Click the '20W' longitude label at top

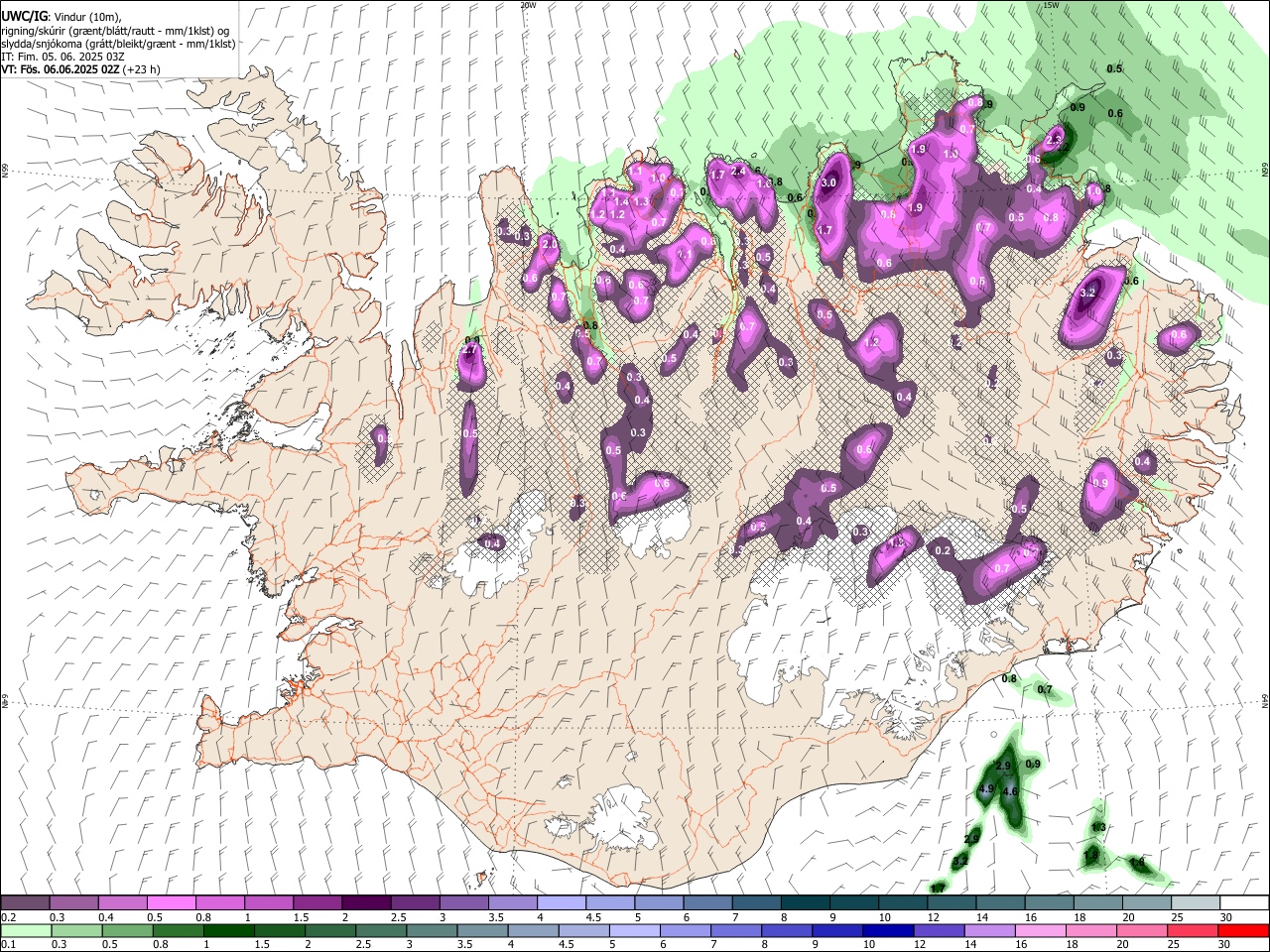tap(529, 5)
